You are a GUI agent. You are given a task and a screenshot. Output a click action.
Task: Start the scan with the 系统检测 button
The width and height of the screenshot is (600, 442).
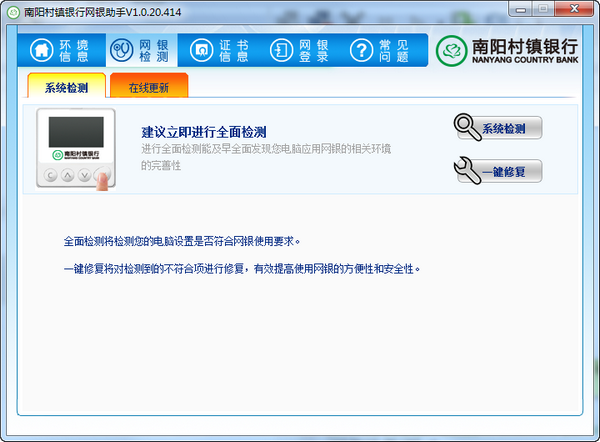click(x=510, y=128)
